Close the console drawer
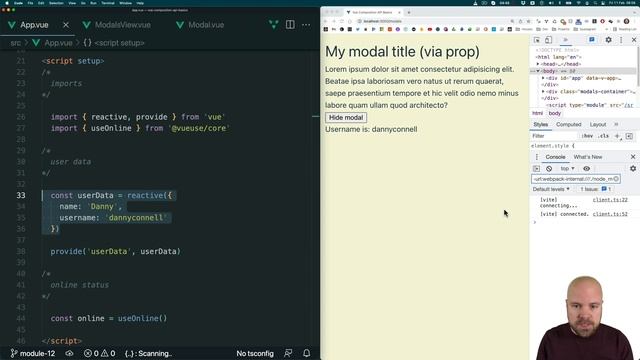Image resolution: width=640 pixels, height=360 pixels. (x=633, y=157)
